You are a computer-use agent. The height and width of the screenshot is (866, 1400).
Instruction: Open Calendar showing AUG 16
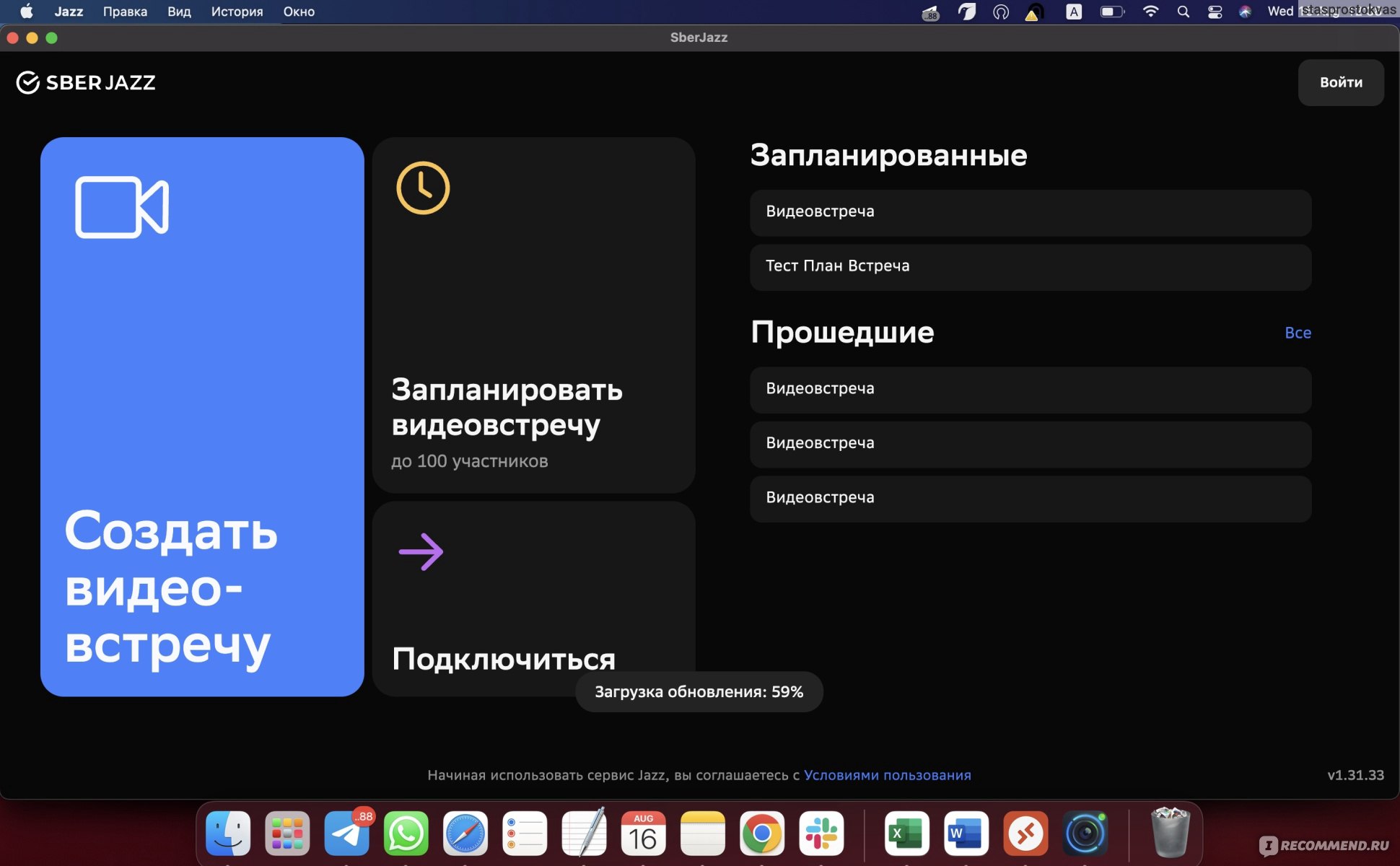tap(643, 834)
